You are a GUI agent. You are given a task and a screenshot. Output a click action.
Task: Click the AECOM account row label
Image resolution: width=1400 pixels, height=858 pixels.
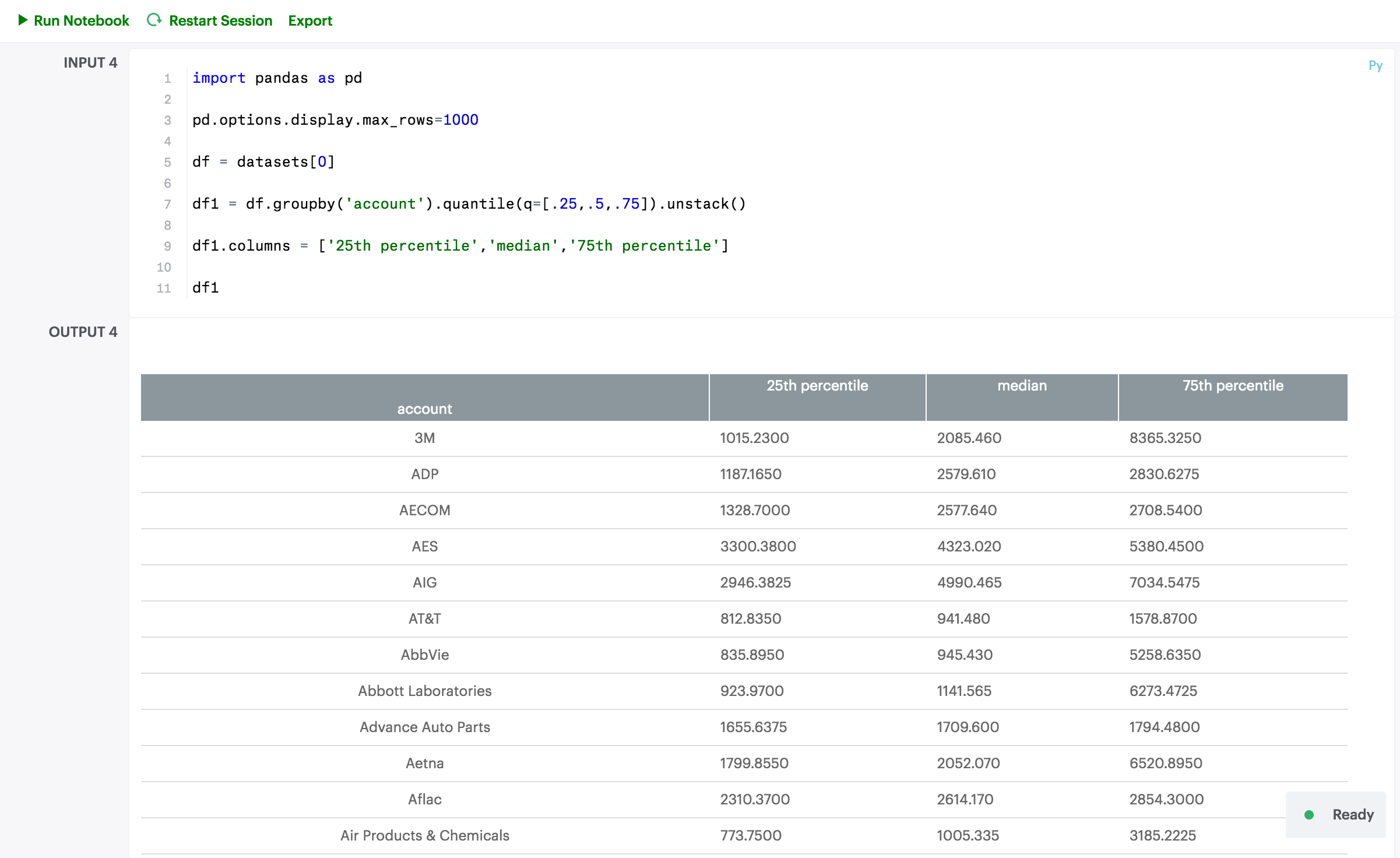tap(424, 510)
